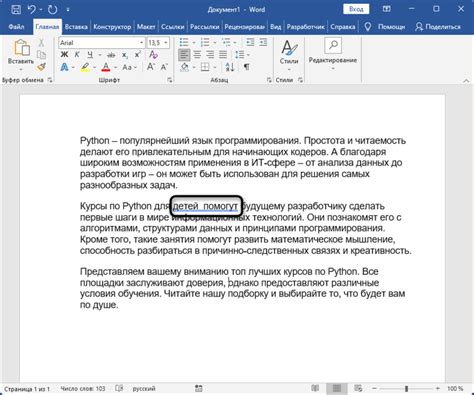This screenshot has height=395, width=474.
Task: Open Шрифт dialog launcher
Action: coord(170,80)
